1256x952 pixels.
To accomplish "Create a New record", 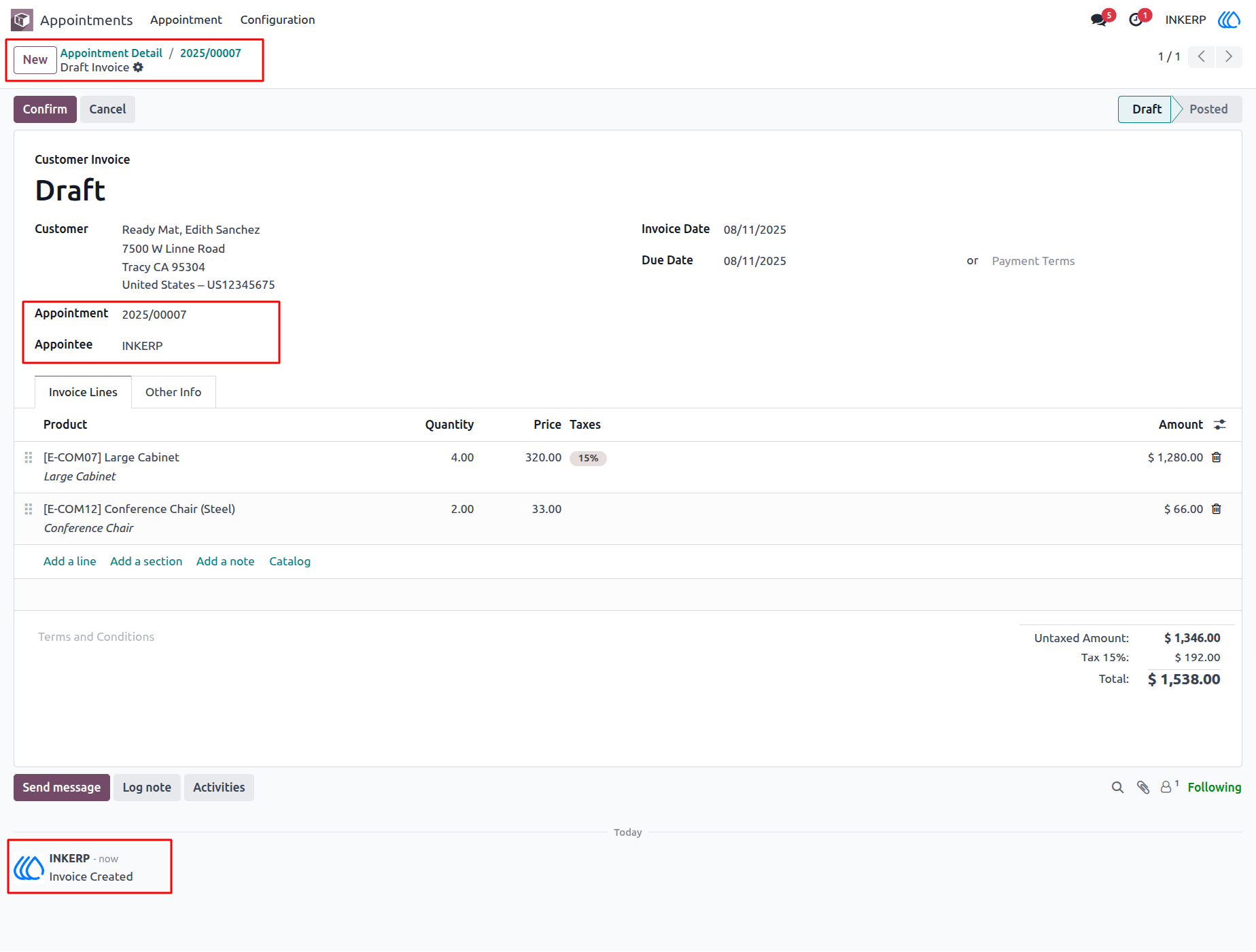I will (35, 60).
